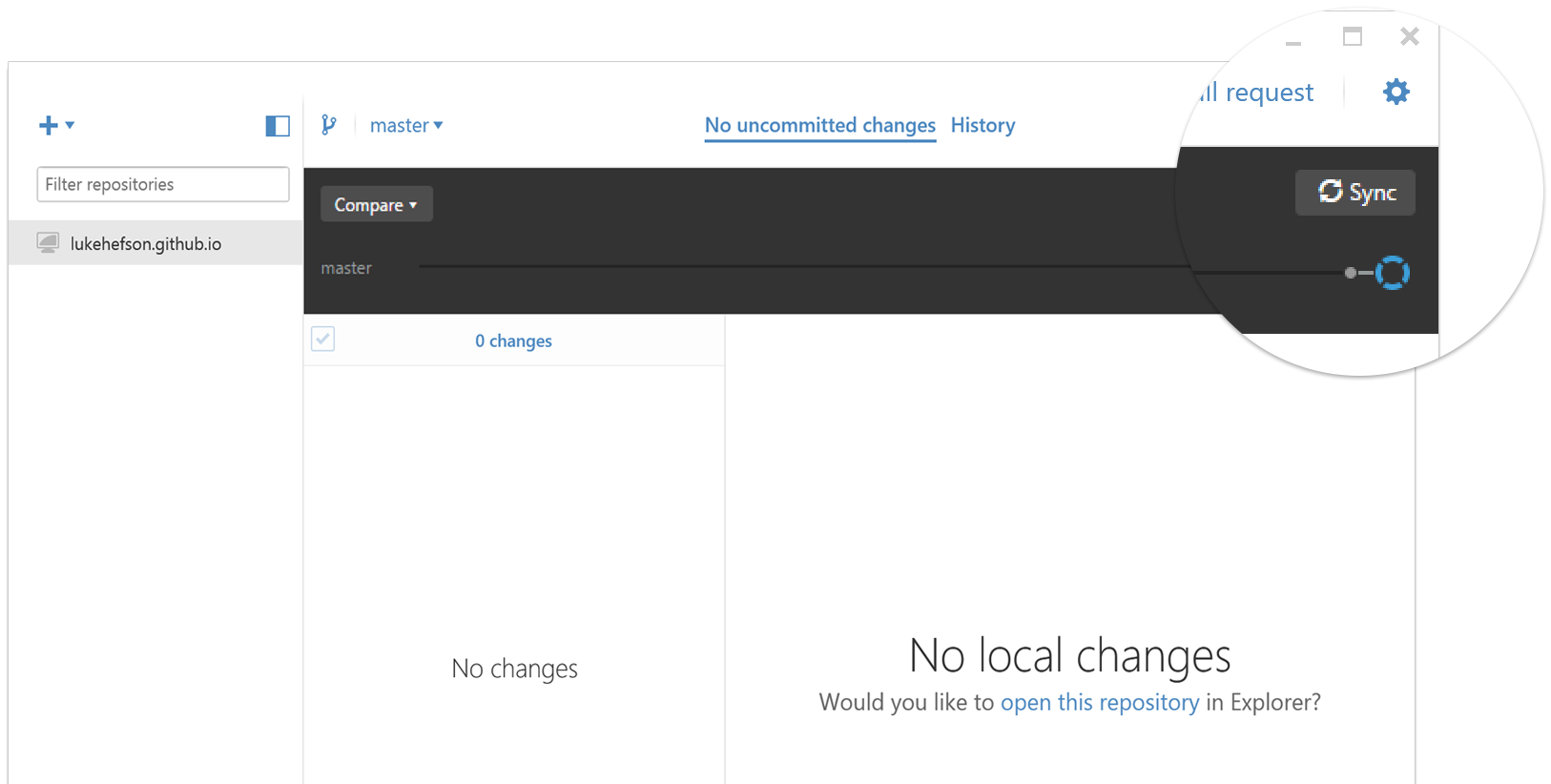The width and height of the screenshot is (1551, 784).
Task: Toggle the select-all changes checkbox
Action: 323,339
